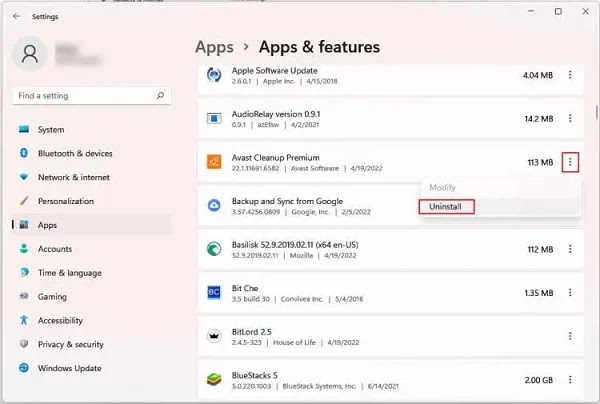Select BitLord 2.5 app name
600x404 pixels.
click(x=251, y=332)
